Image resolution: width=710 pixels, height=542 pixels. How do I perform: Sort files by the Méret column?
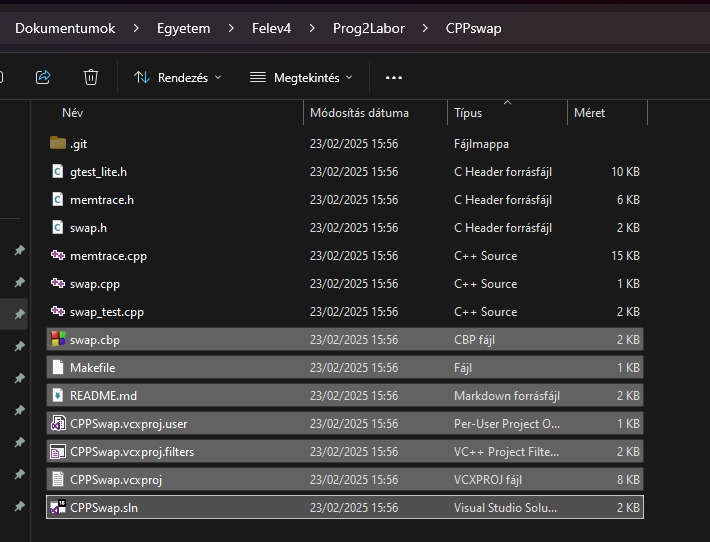click(x=589, y=113)
